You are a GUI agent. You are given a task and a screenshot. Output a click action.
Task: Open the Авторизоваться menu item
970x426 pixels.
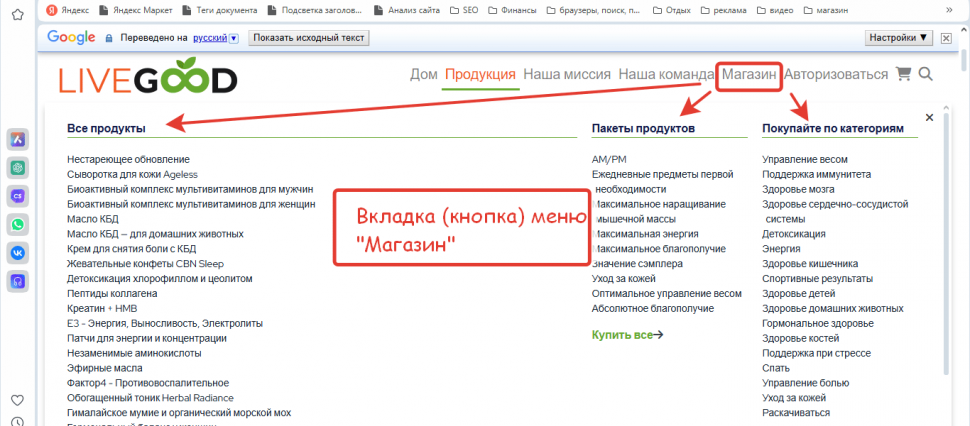pyautogui.click(x=836, y=74)
